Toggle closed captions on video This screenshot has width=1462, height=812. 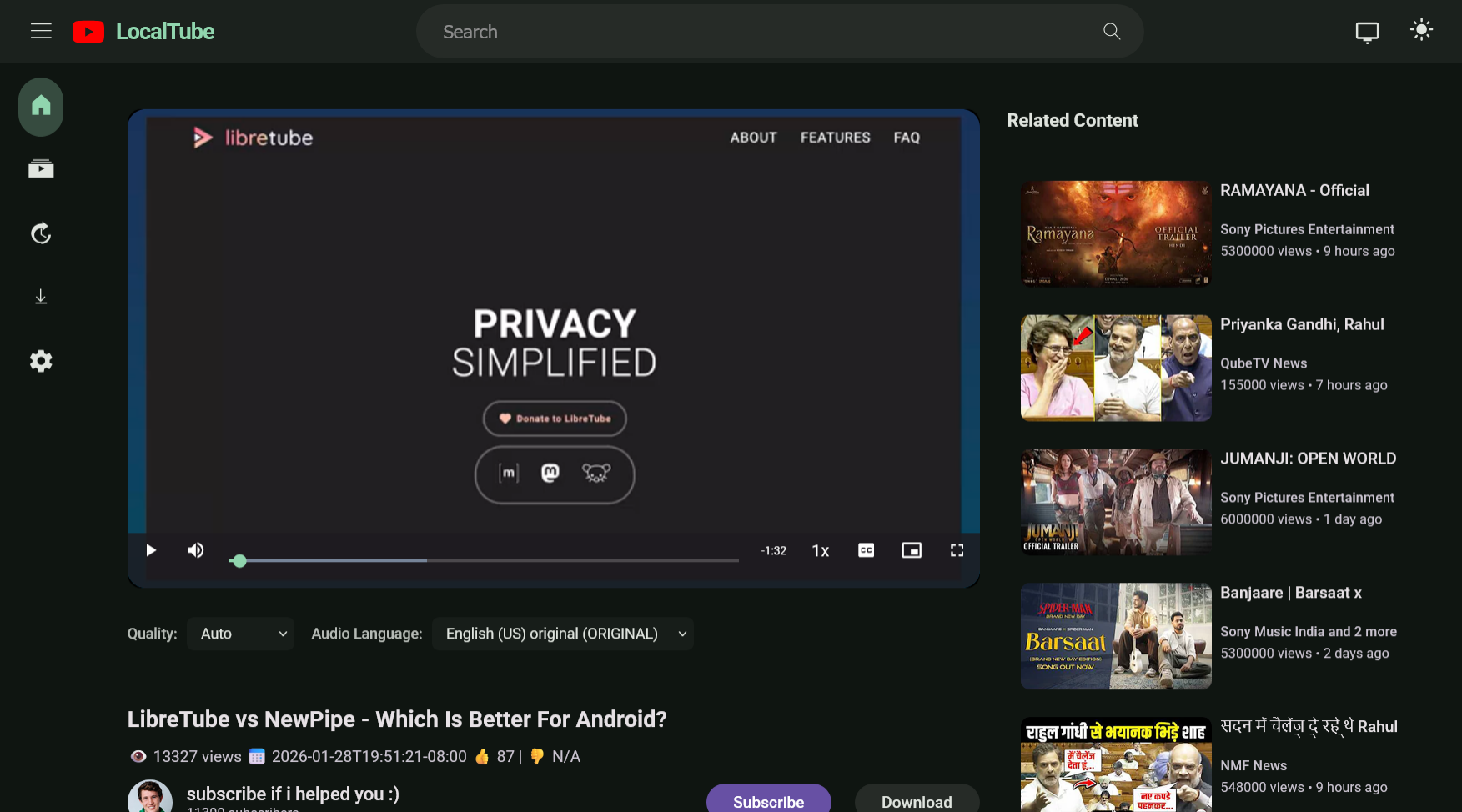(867, 550)
